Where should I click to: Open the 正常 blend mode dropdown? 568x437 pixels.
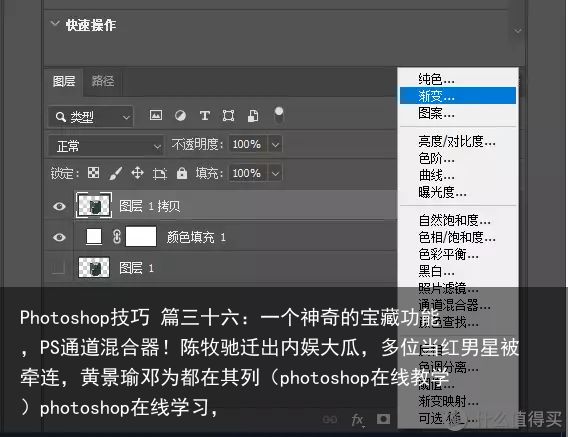coord(106,146)
